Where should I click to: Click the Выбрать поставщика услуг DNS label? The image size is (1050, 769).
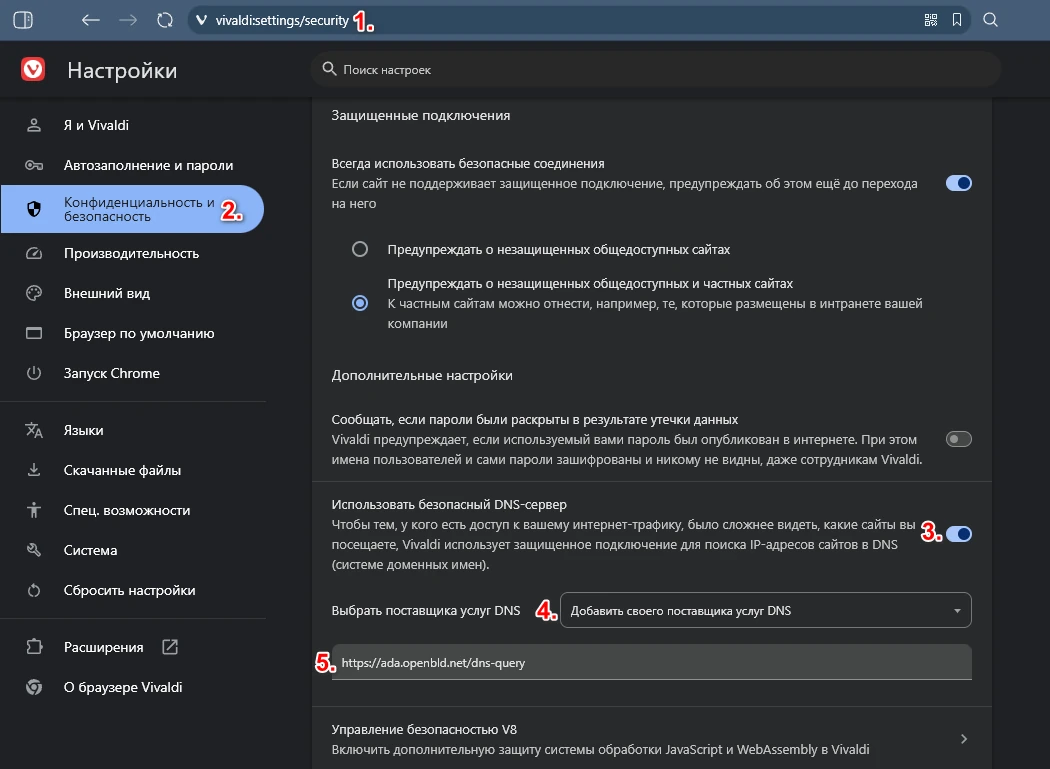pos(426,610)
